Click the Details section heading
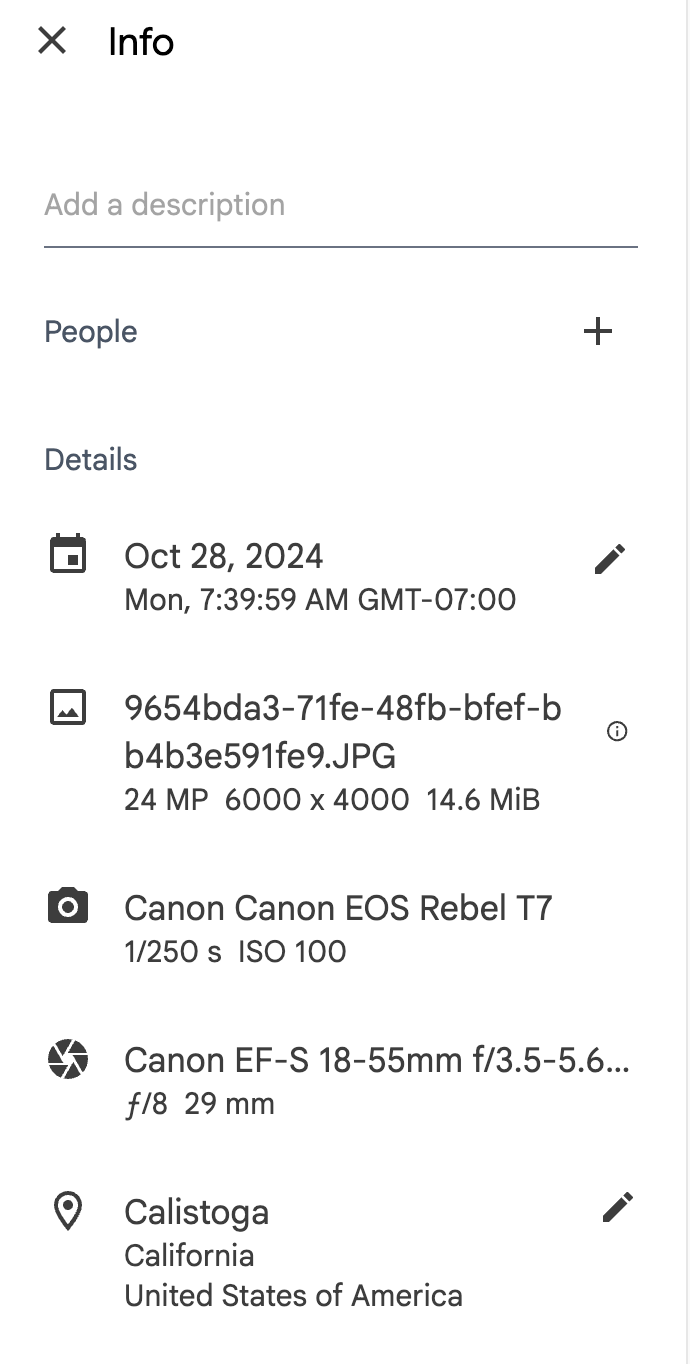The height and width of the screenshot is (1364, 690). pos(91,460)
